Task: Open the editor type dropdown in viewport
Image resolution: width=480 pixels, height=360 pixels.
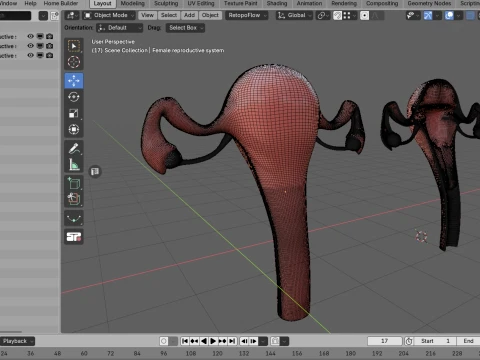Action: 72,16
